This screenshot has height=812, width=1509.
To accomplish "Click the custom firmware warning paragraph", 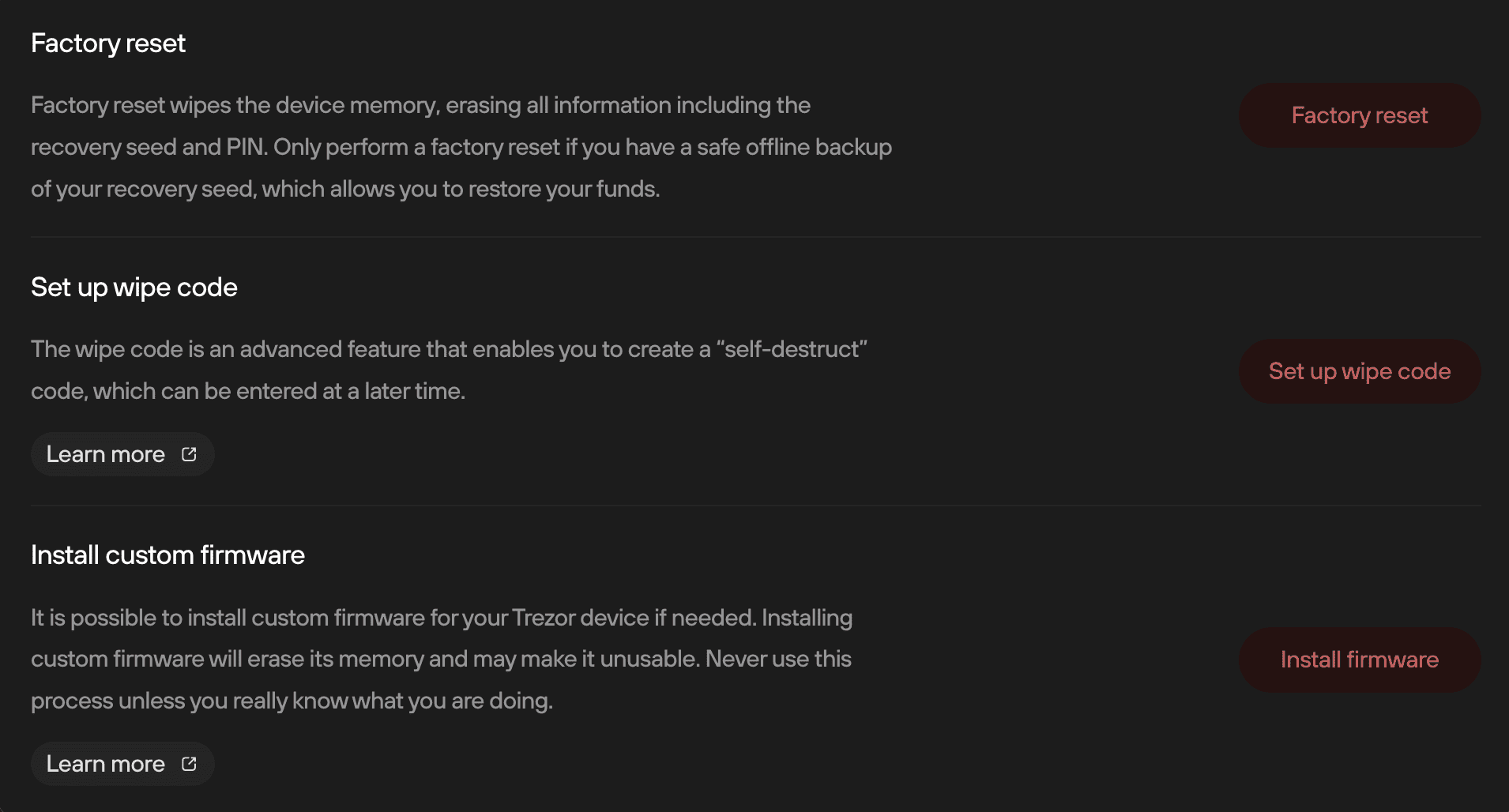I will tap(442, 659).
